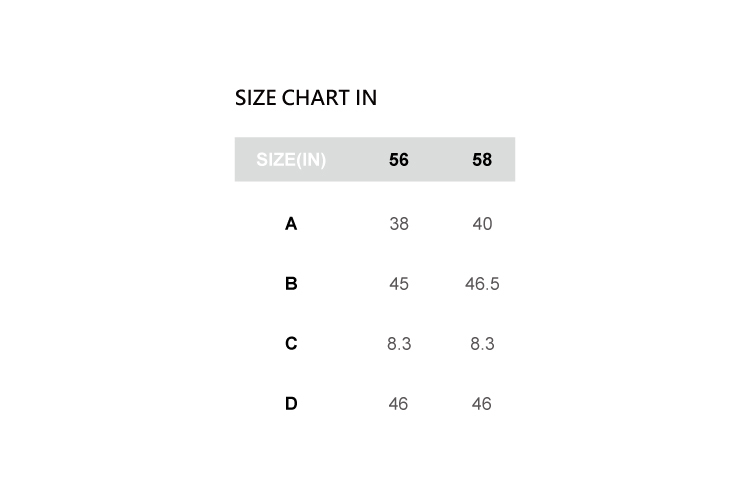
Task: Click row C's 8.3 under size 58
Action: (x=482, y=344)
